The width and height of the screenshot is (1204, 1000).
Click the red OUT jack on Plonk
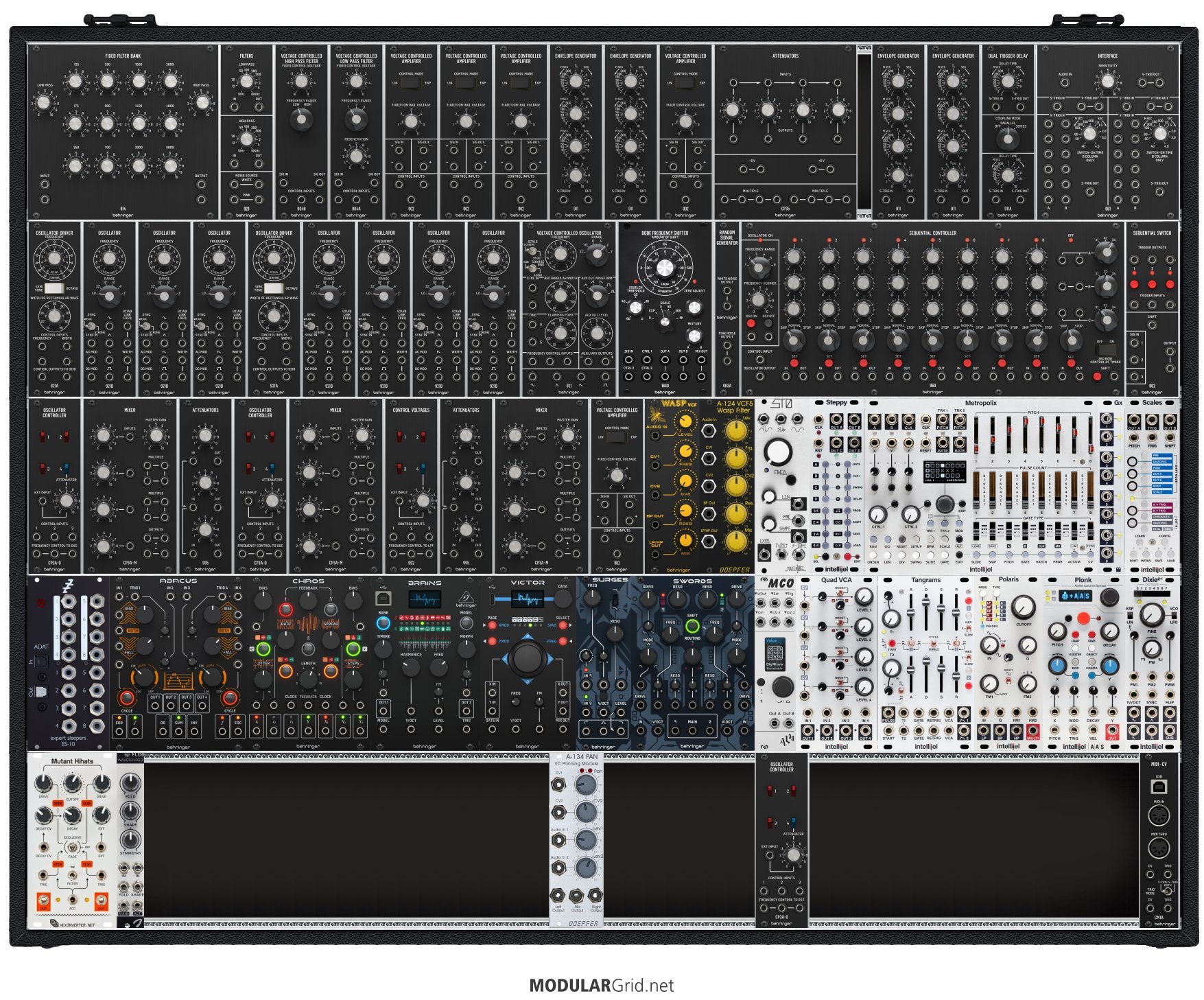(1112, 730)
